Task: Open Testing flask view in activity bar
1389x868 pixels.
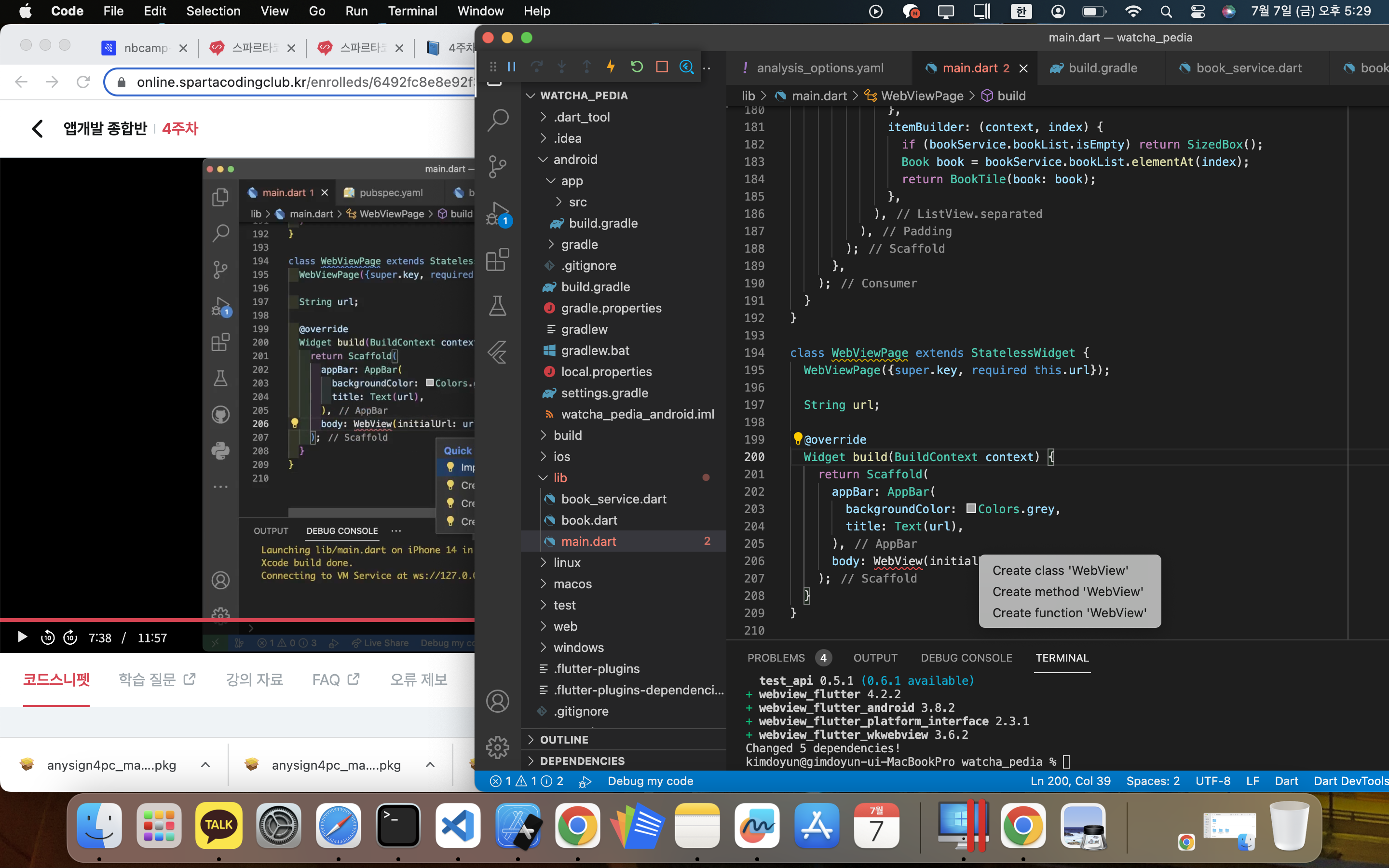Action: pyautogui.click(x=498, y=305)
